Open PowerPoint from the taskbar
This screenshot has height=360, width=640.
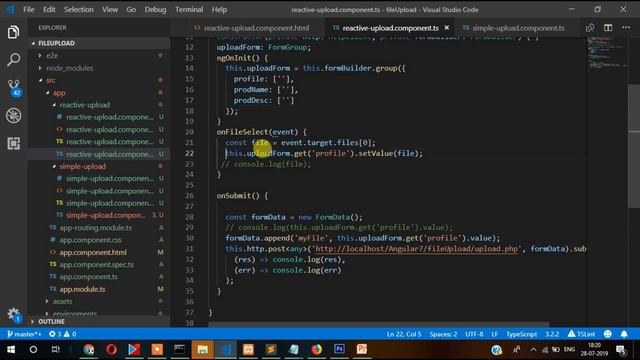[x=362, y=349]
